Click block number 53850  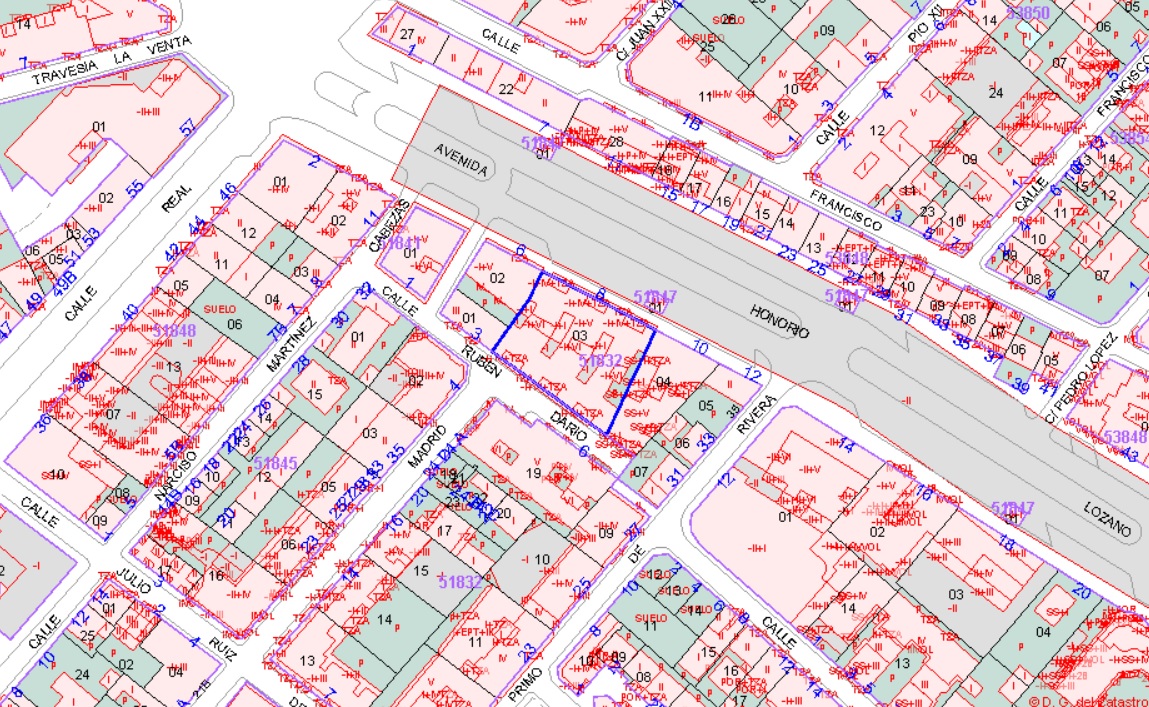[1028, 13]
